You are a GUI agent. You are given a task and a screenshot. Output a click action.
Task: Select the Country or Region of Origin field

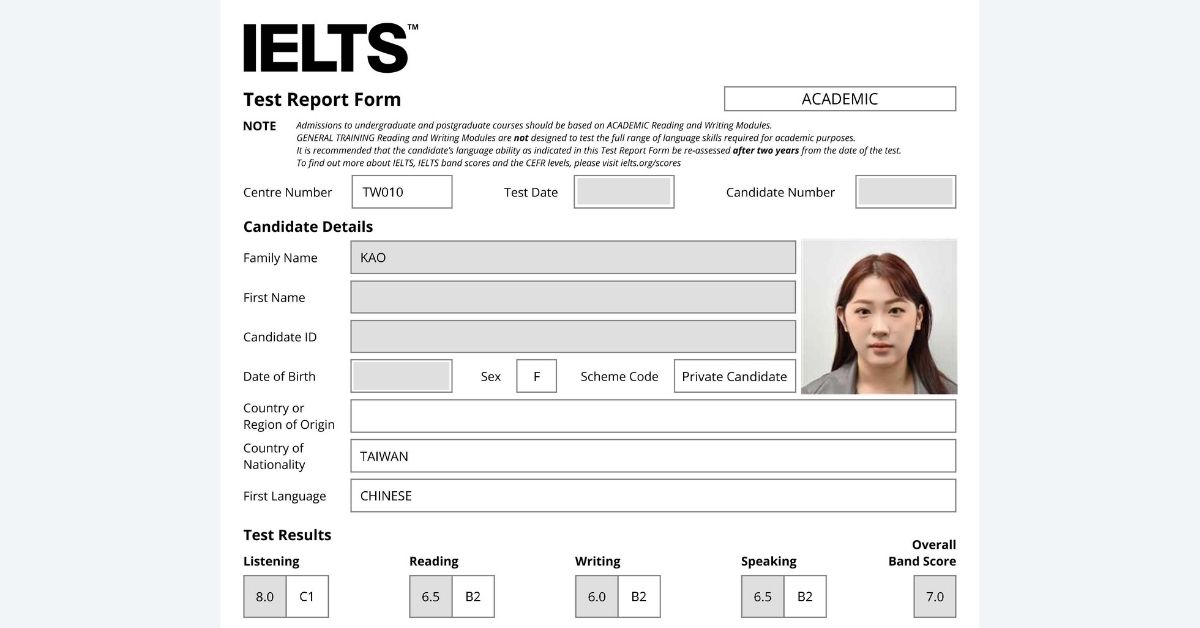[x=652, y=415]
